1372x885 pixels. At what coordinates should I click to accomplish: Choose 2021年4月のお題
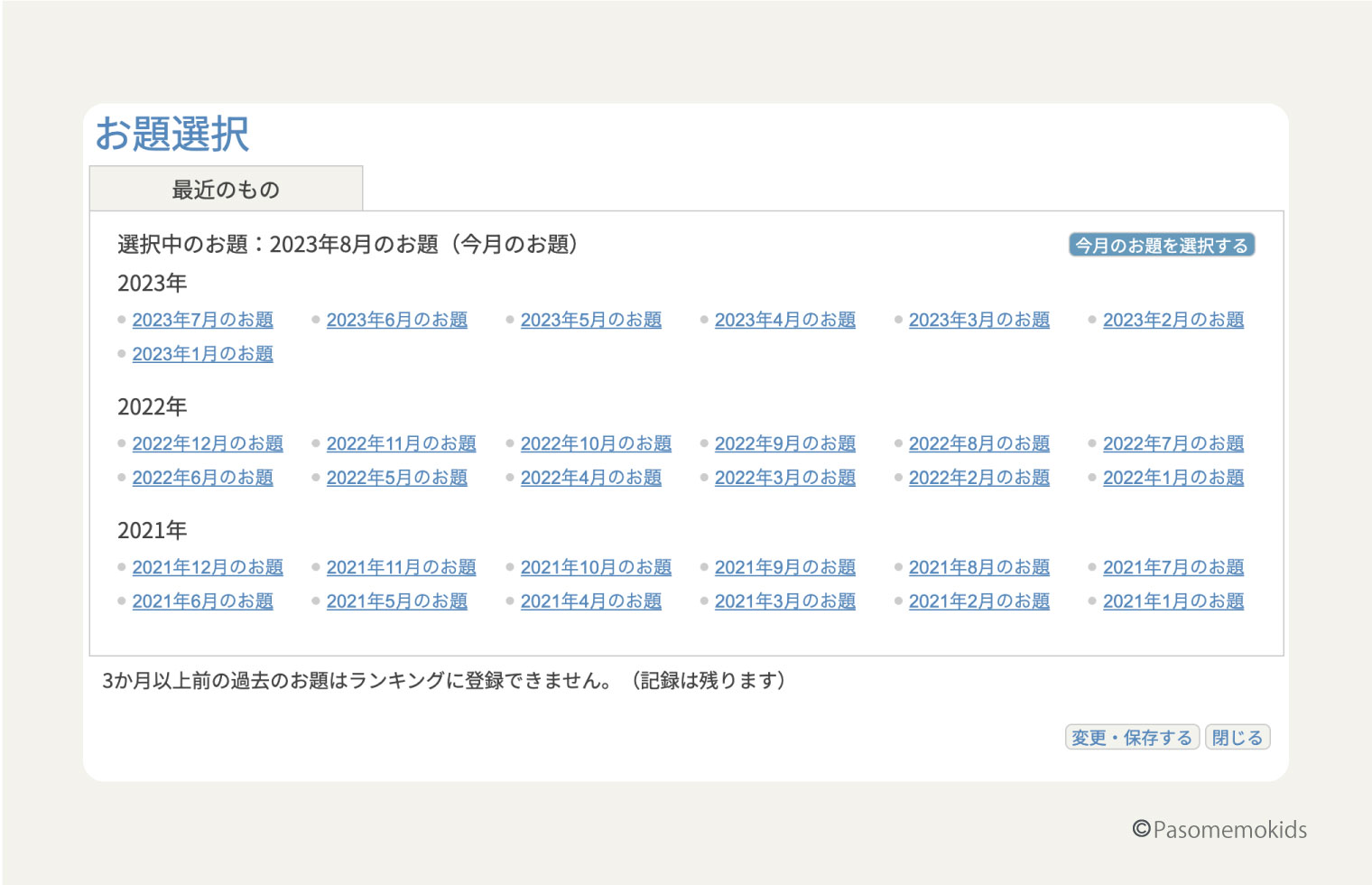point(590,601)
